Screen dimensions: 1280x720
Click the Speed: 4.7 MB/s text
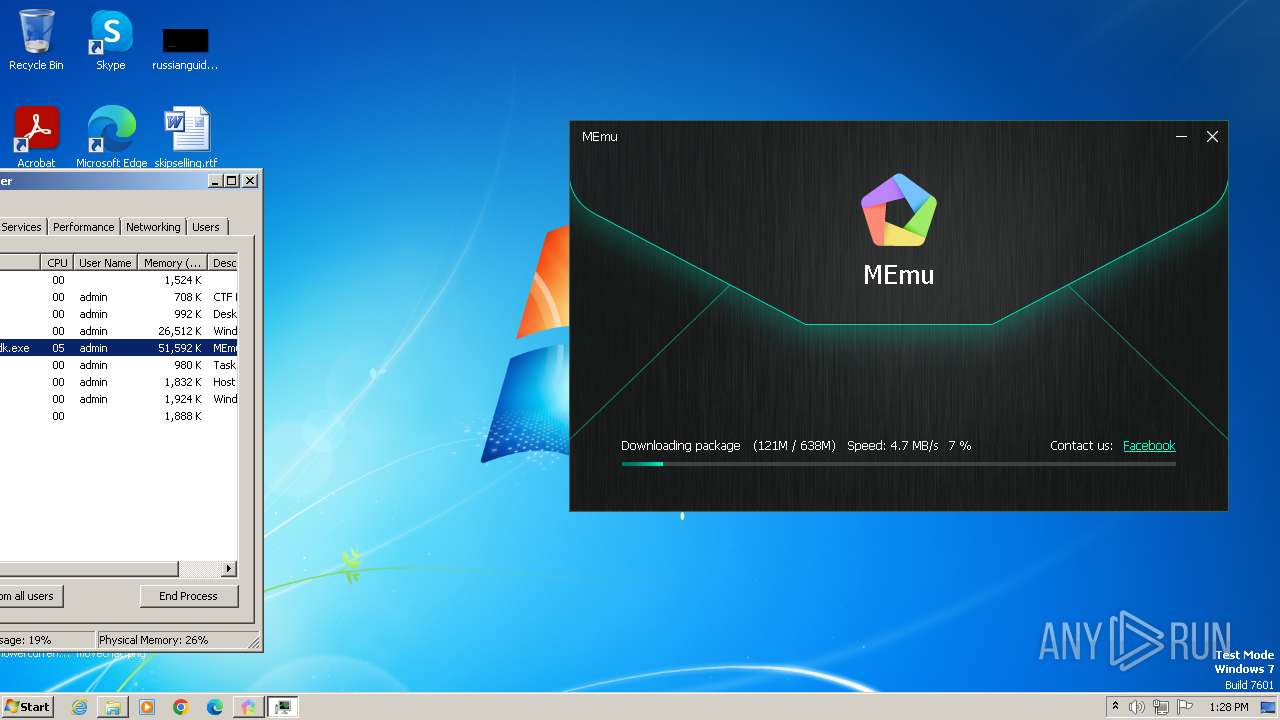[892, 446]
